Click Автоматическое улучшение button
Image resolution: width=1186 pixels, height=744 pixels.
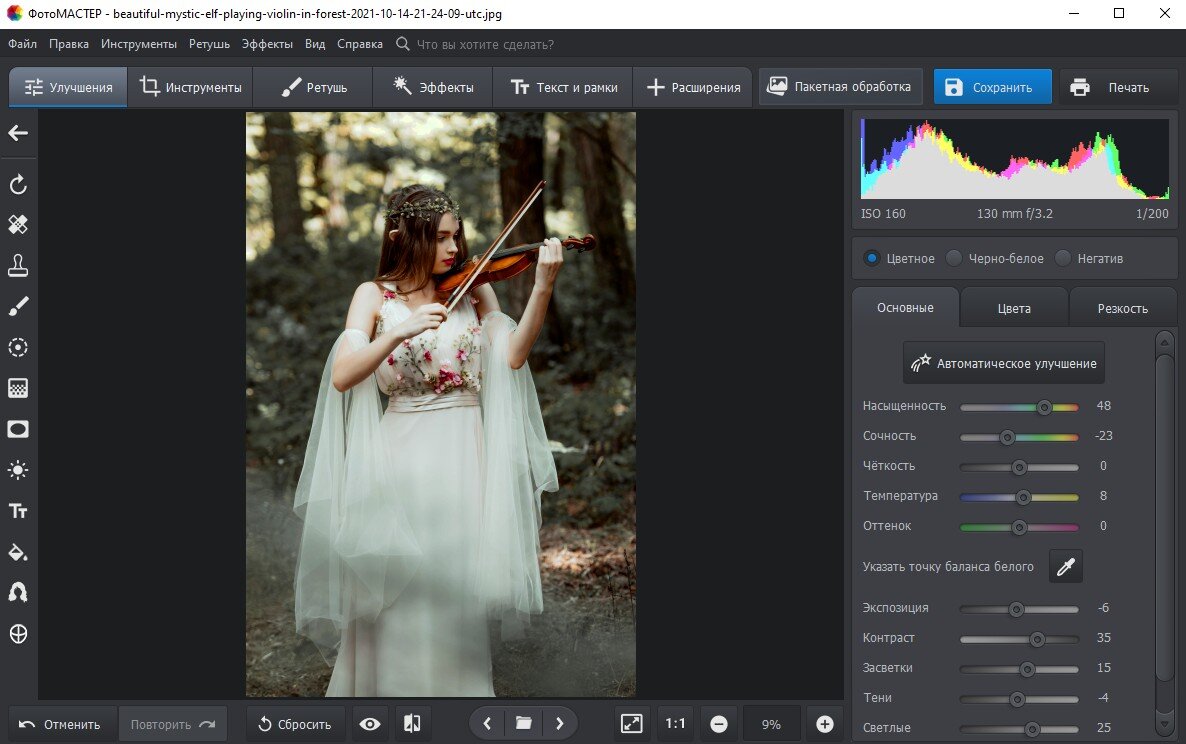(x=1004, y=363)
